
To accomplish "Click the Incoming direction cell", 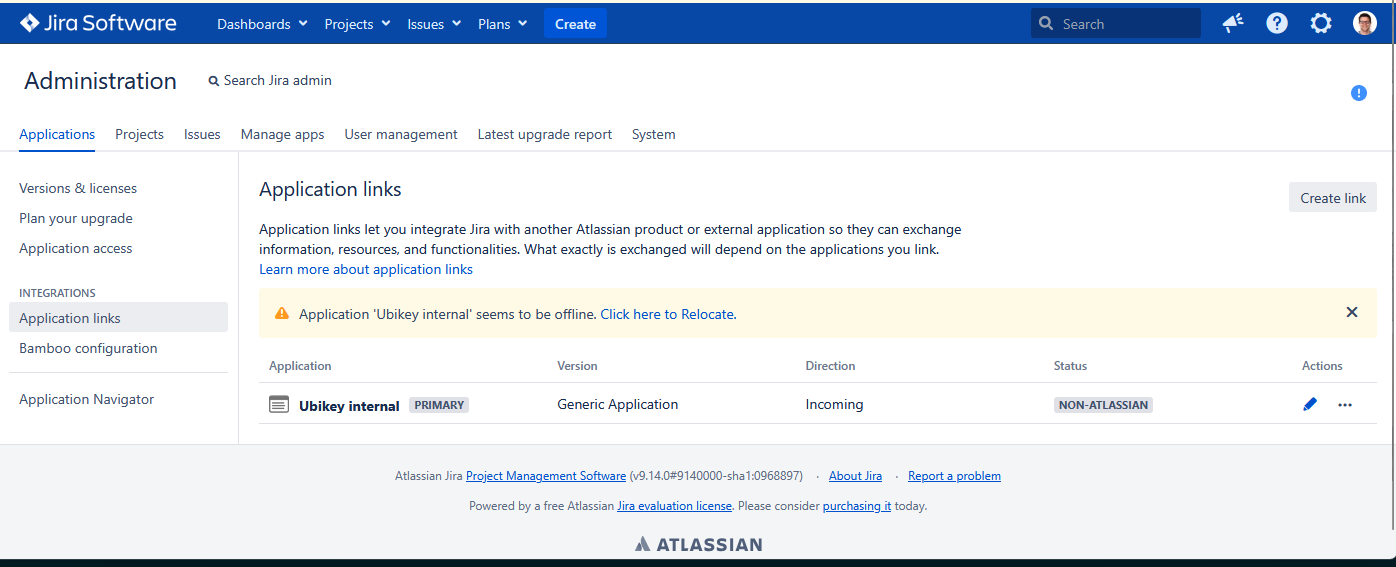I will 834,404.
